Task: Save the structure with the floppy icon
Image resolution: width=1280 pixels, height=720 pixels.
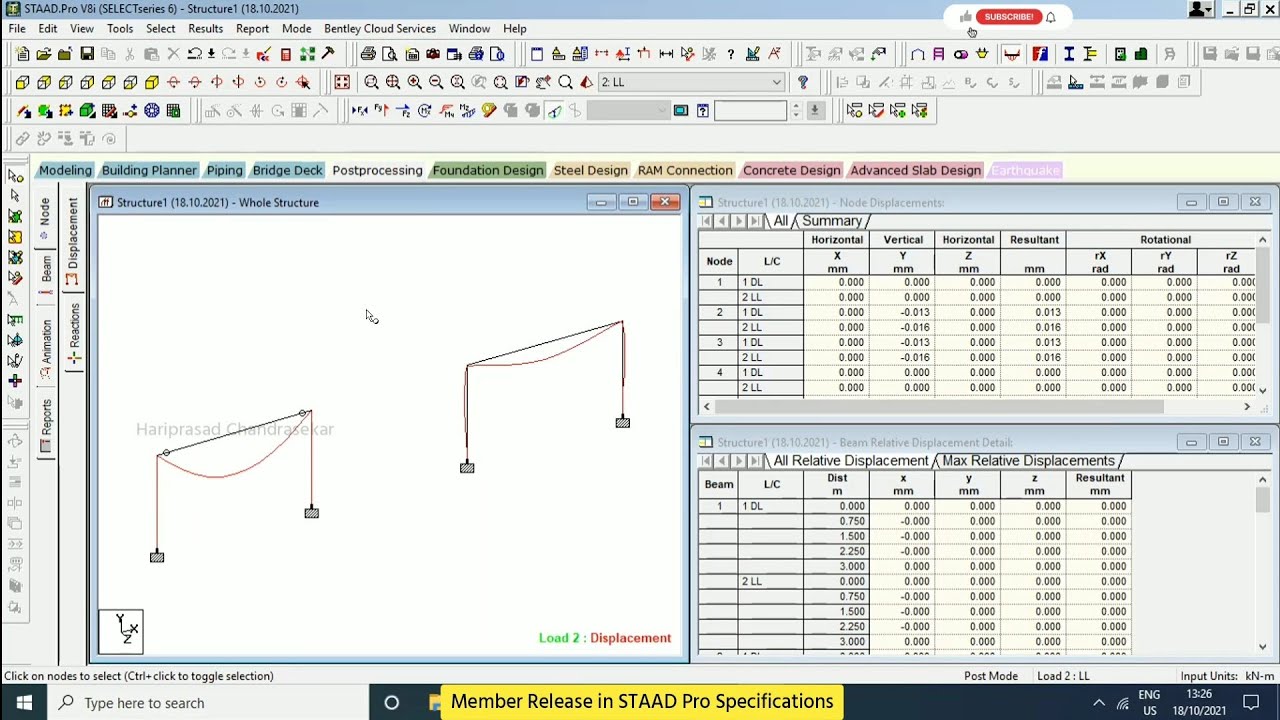Action: coord(87,54)
